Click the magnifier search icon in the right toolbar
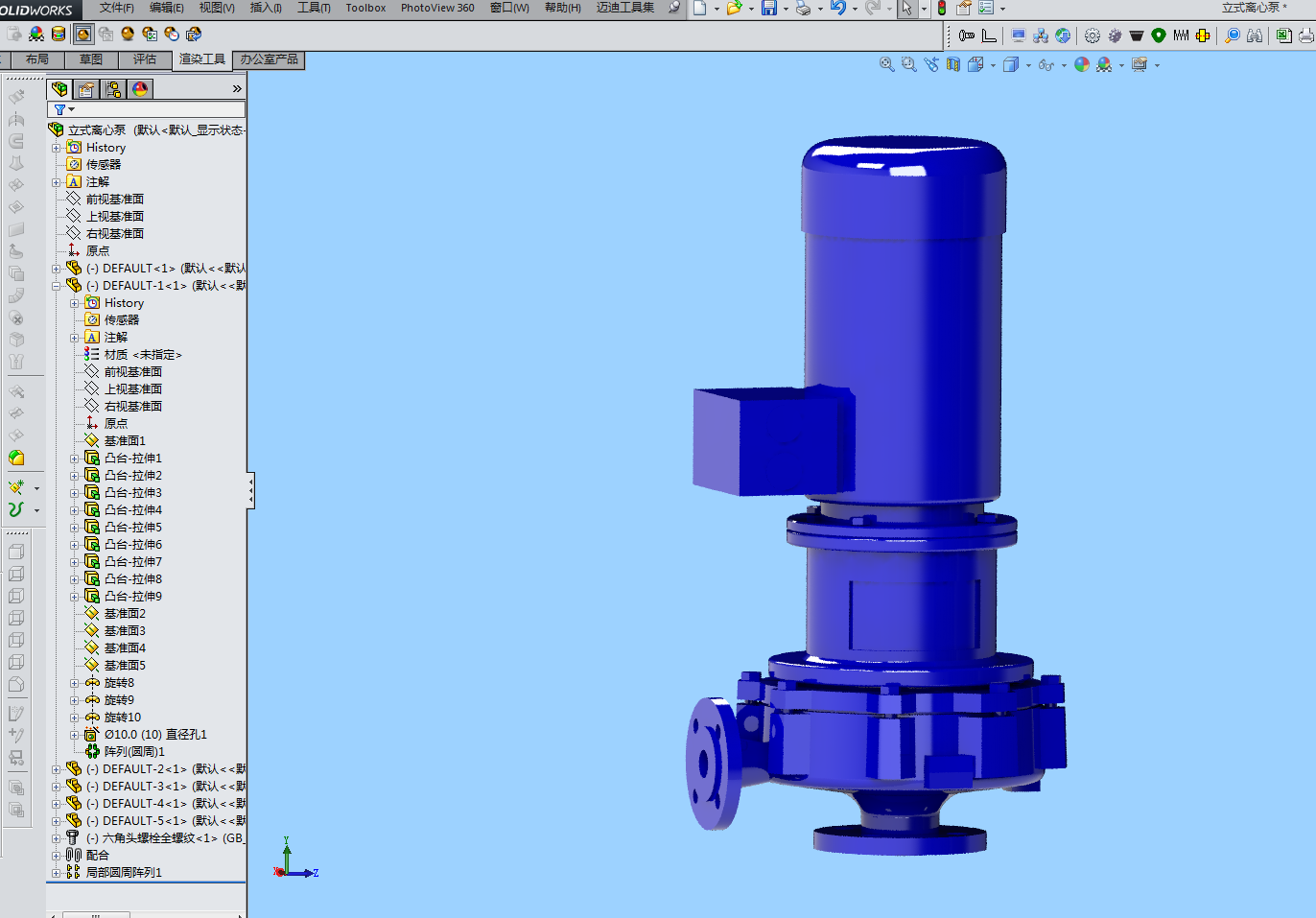Image resolution: width=1316 pixels, height=918 pixels. (1233, 35)
